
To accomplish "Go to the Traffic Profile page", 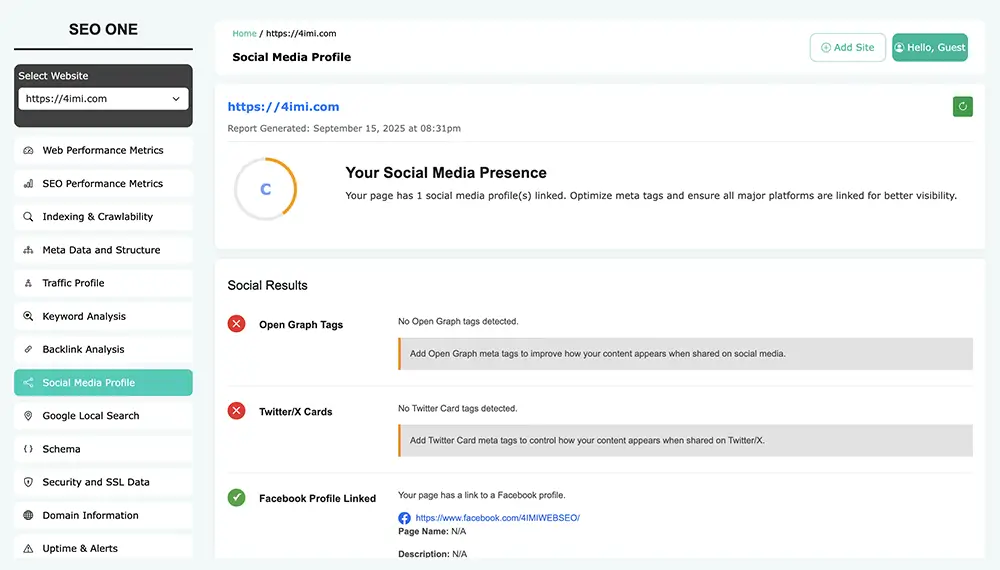I will pyautogui.click(x=73, y=283).
